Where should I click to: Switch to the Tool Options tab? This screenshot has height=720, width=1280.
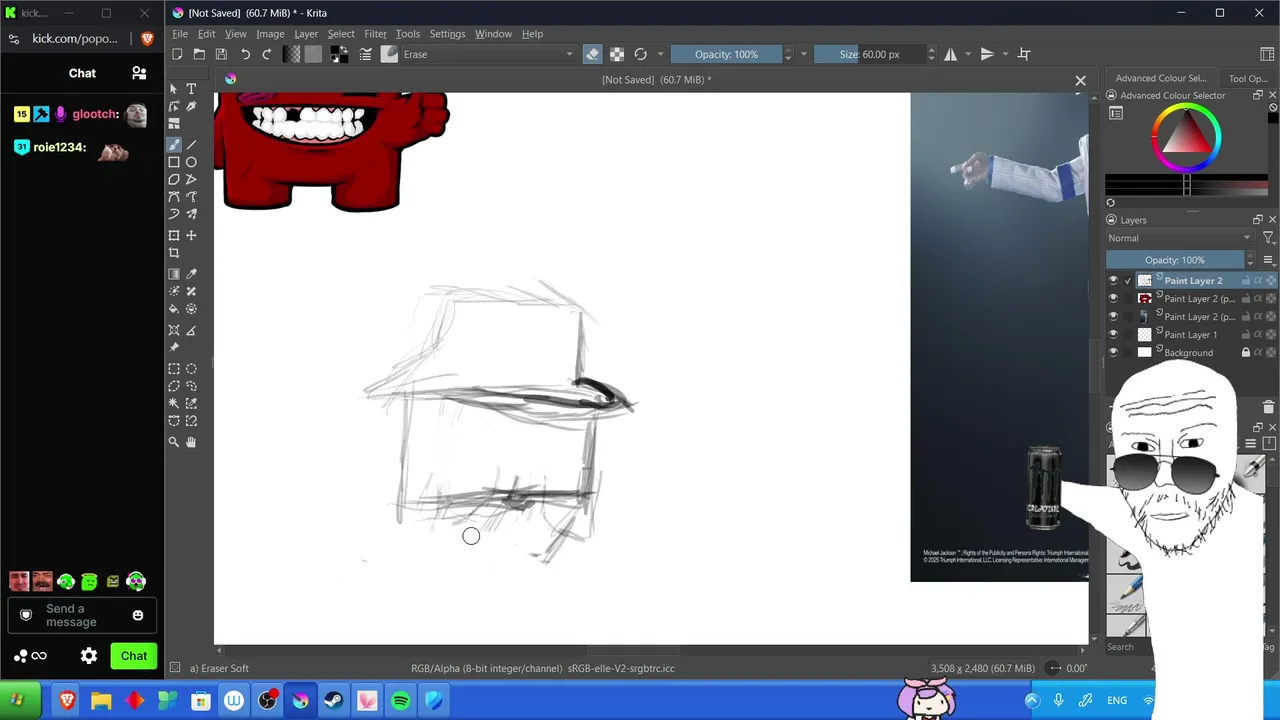click(1248, 78)
